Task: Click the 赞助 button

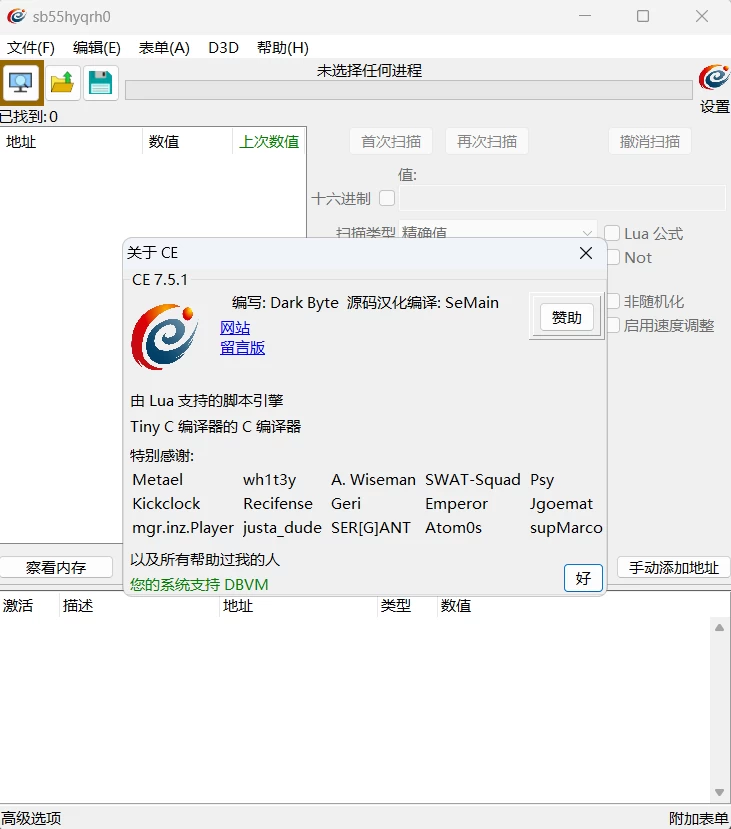Action: pyautogui.click(x=566, y=318)
